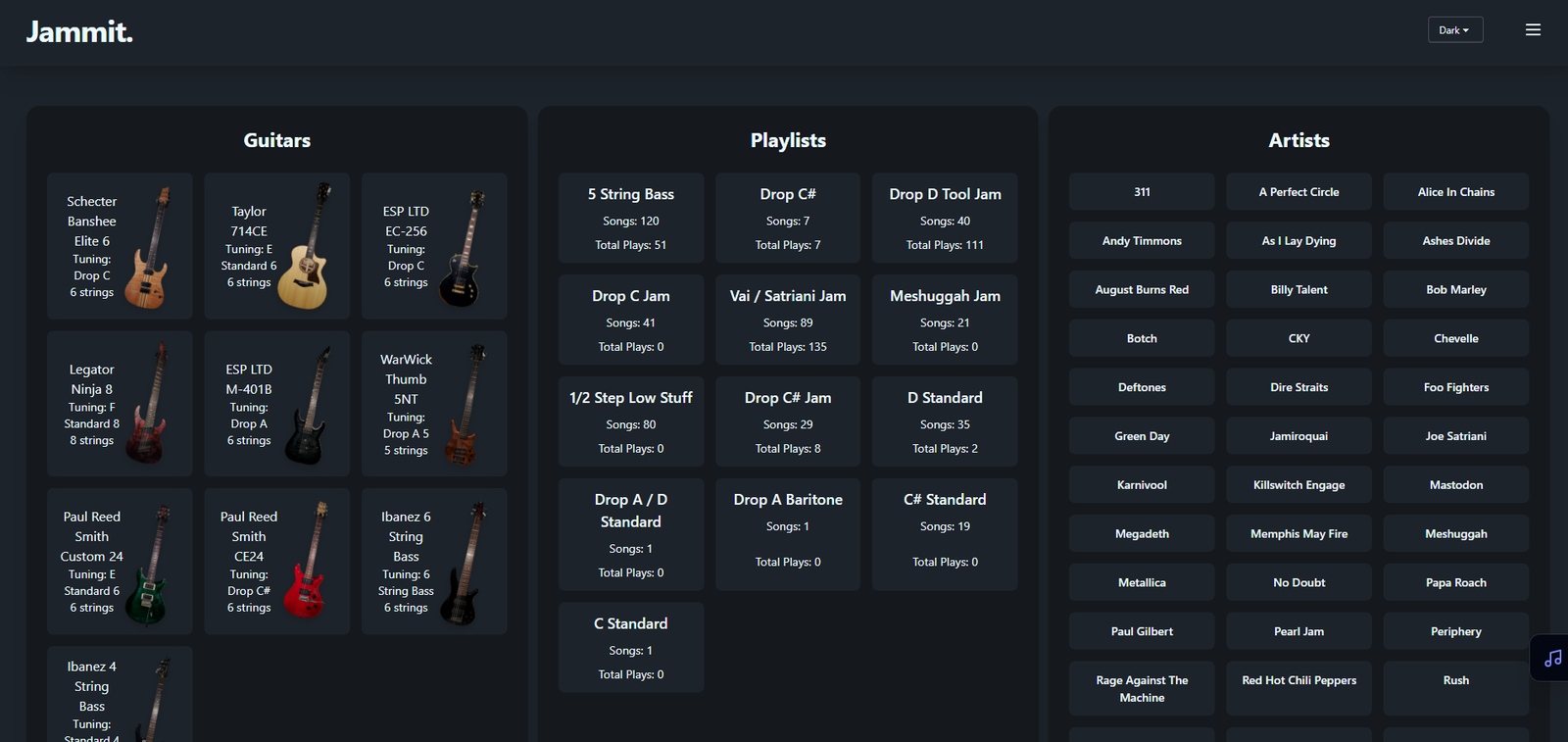The image size is (1568, 742).
Task: Open the D Standard playlist
Action: click(x=945, y=421)
